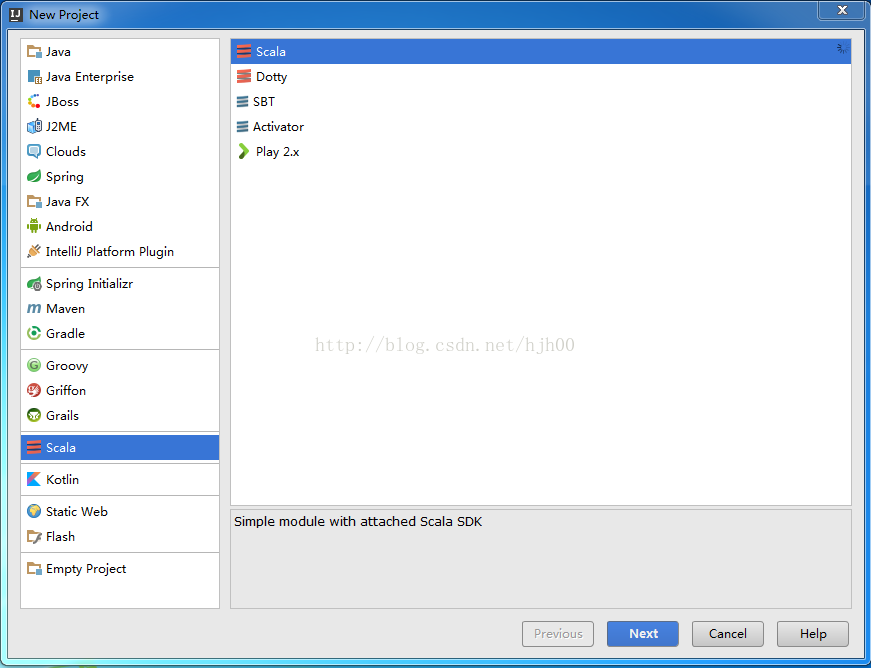This screenshot has height=668, width=871.
Task: Click the J2ME phone icon
Action: [34, 127]
